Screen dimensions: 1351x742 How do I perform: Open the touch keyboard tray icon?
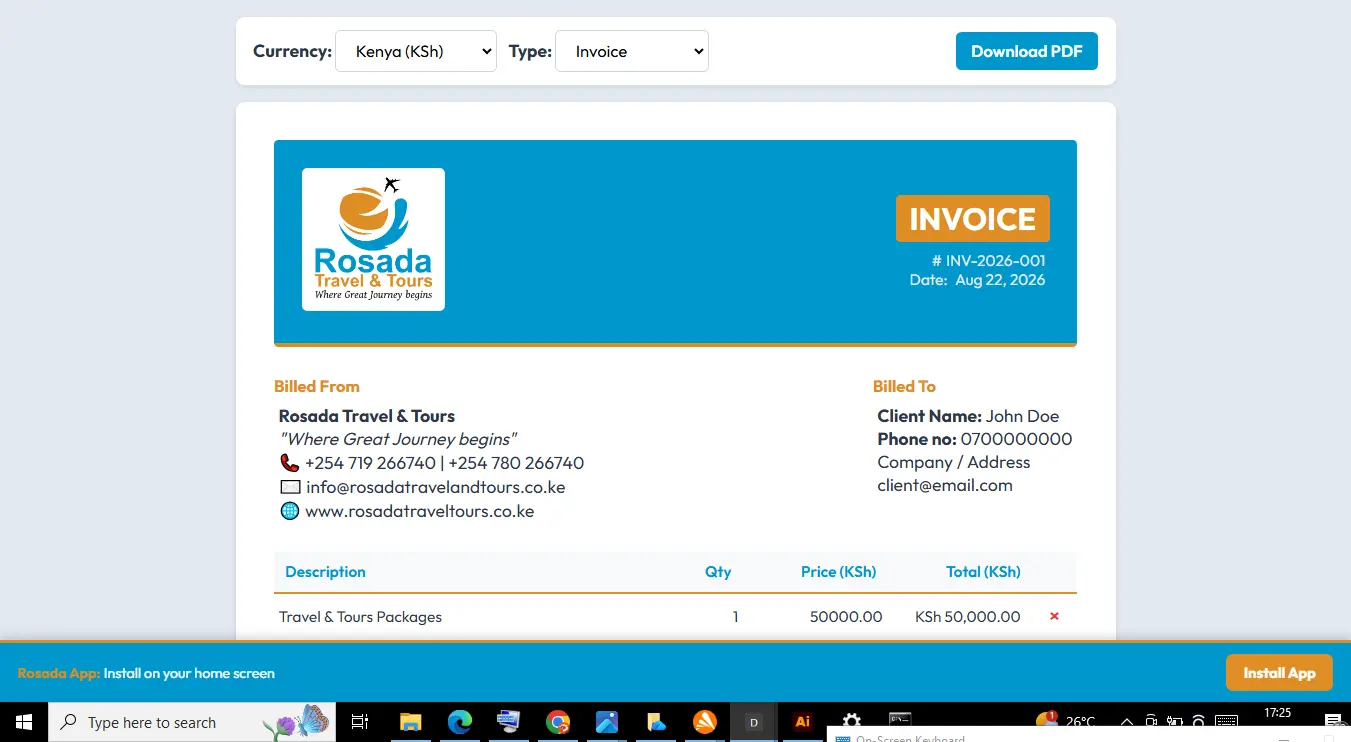(1226, 722)
